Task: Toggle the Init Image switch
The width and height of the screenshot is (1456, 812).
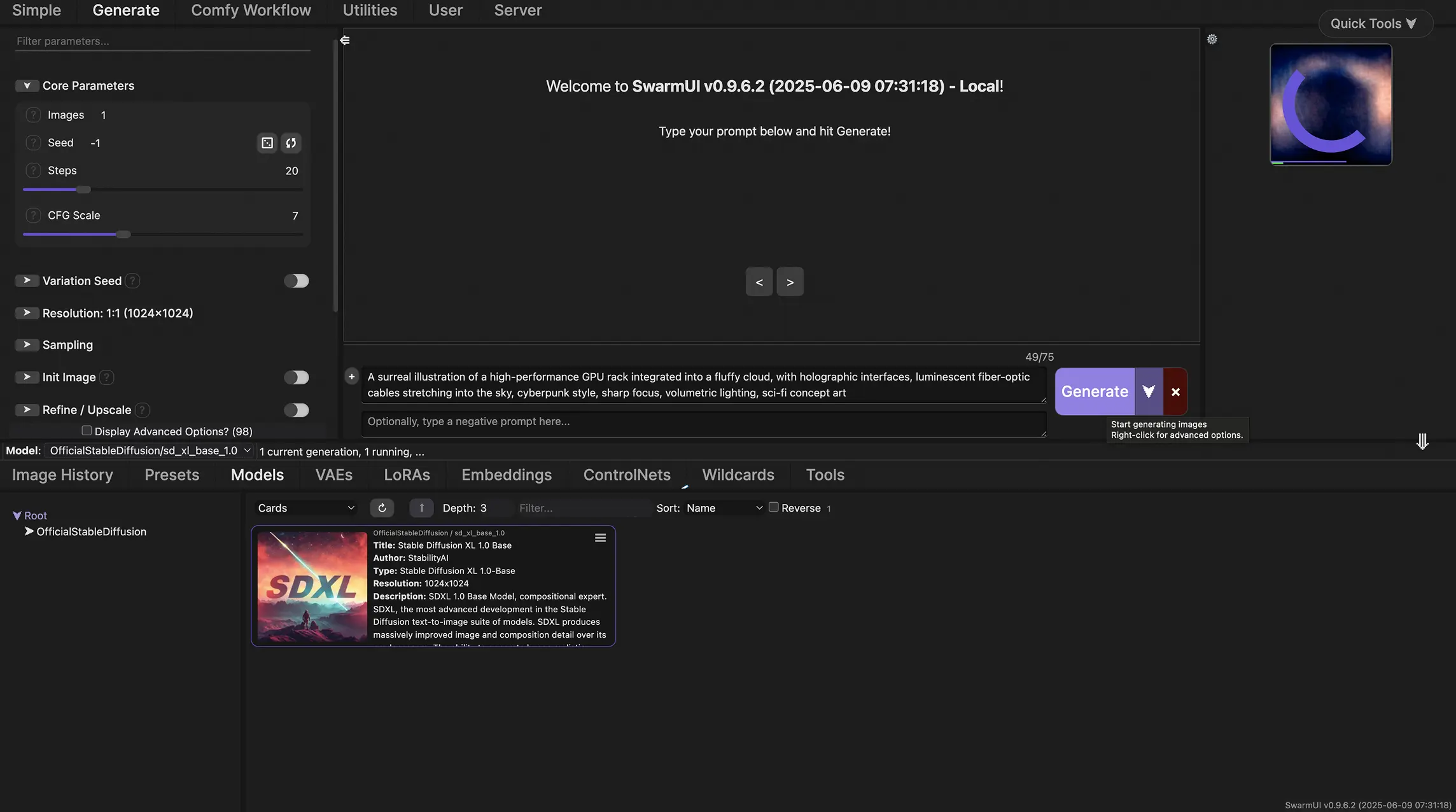Action: tap(296, 377)
